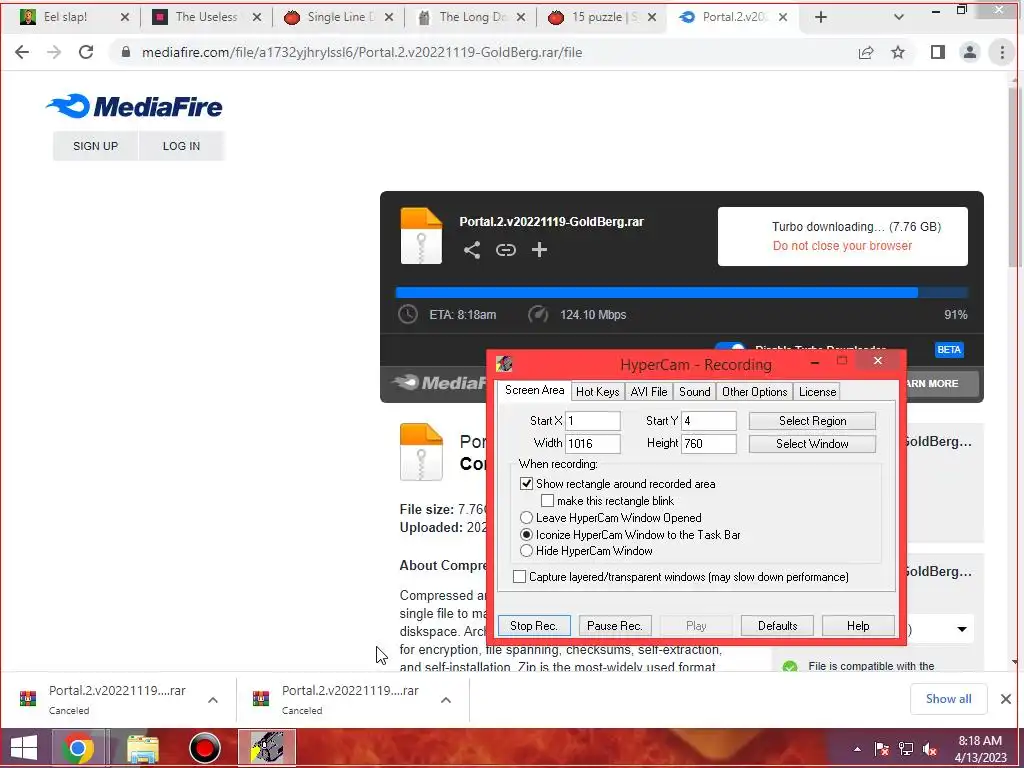Open Chrome three-dot menu
The width and height of the screenshot is (1024, 768).
pyautogui.click(x=1002, y=52)
